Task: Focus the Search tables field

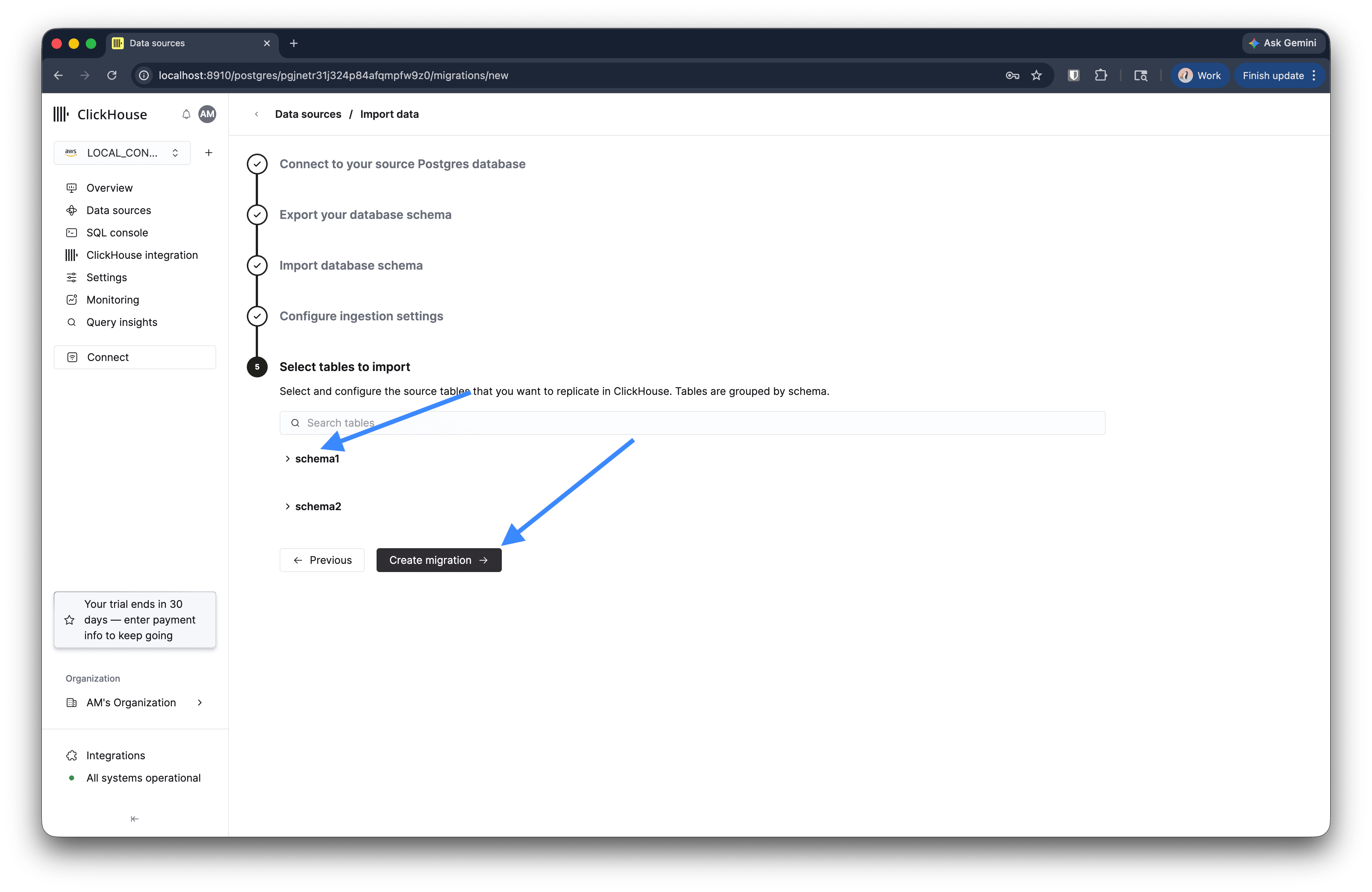Action: (x=692, y=423)
